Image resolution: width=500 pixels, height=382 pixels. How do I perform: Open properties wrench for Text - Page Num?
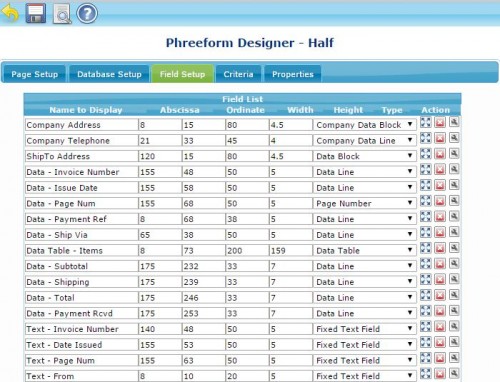coord(454,358)
